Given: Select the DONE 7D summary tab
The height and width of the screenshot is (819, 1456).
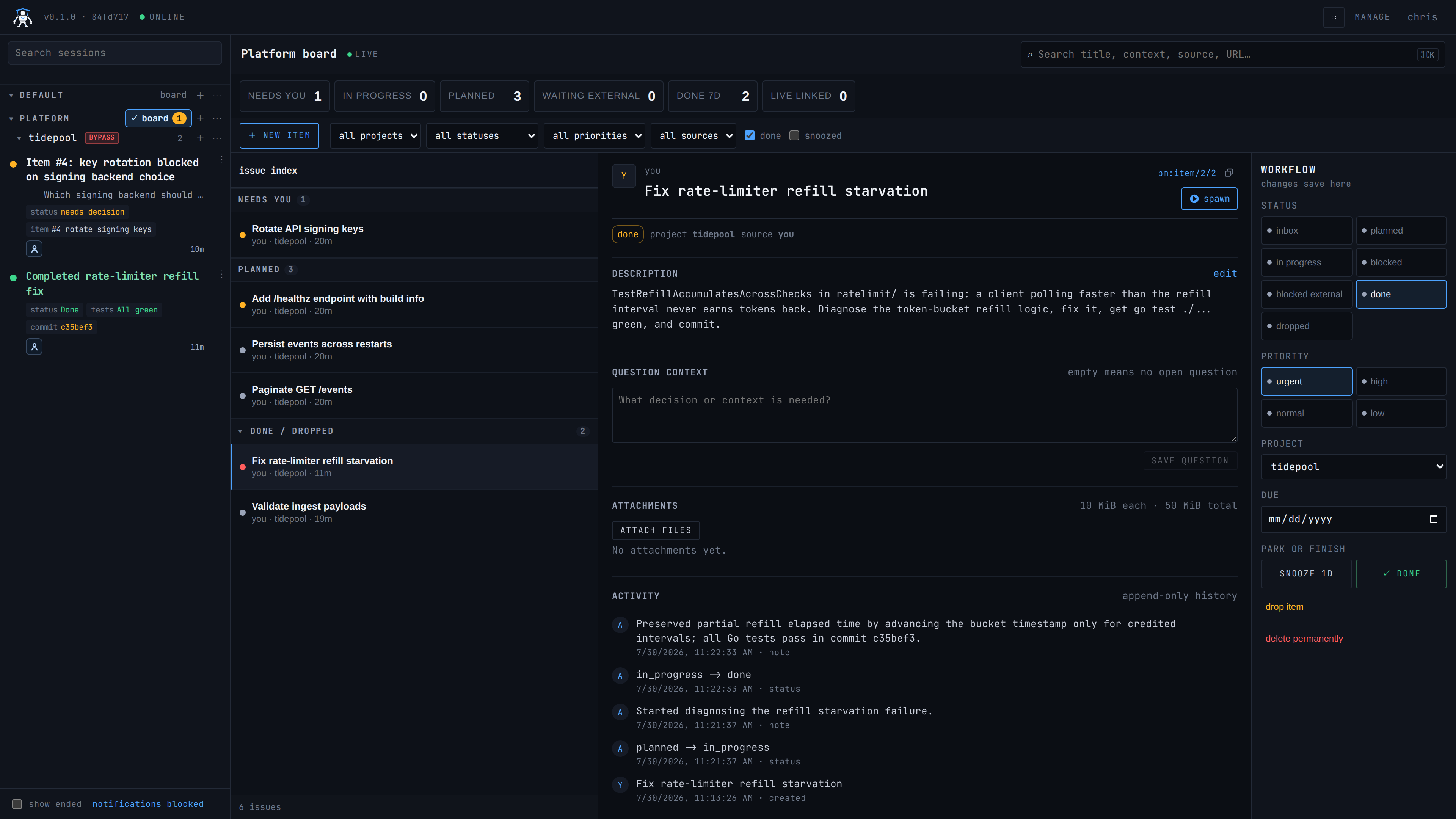Looking at the screenshot, I should point(713,96).
